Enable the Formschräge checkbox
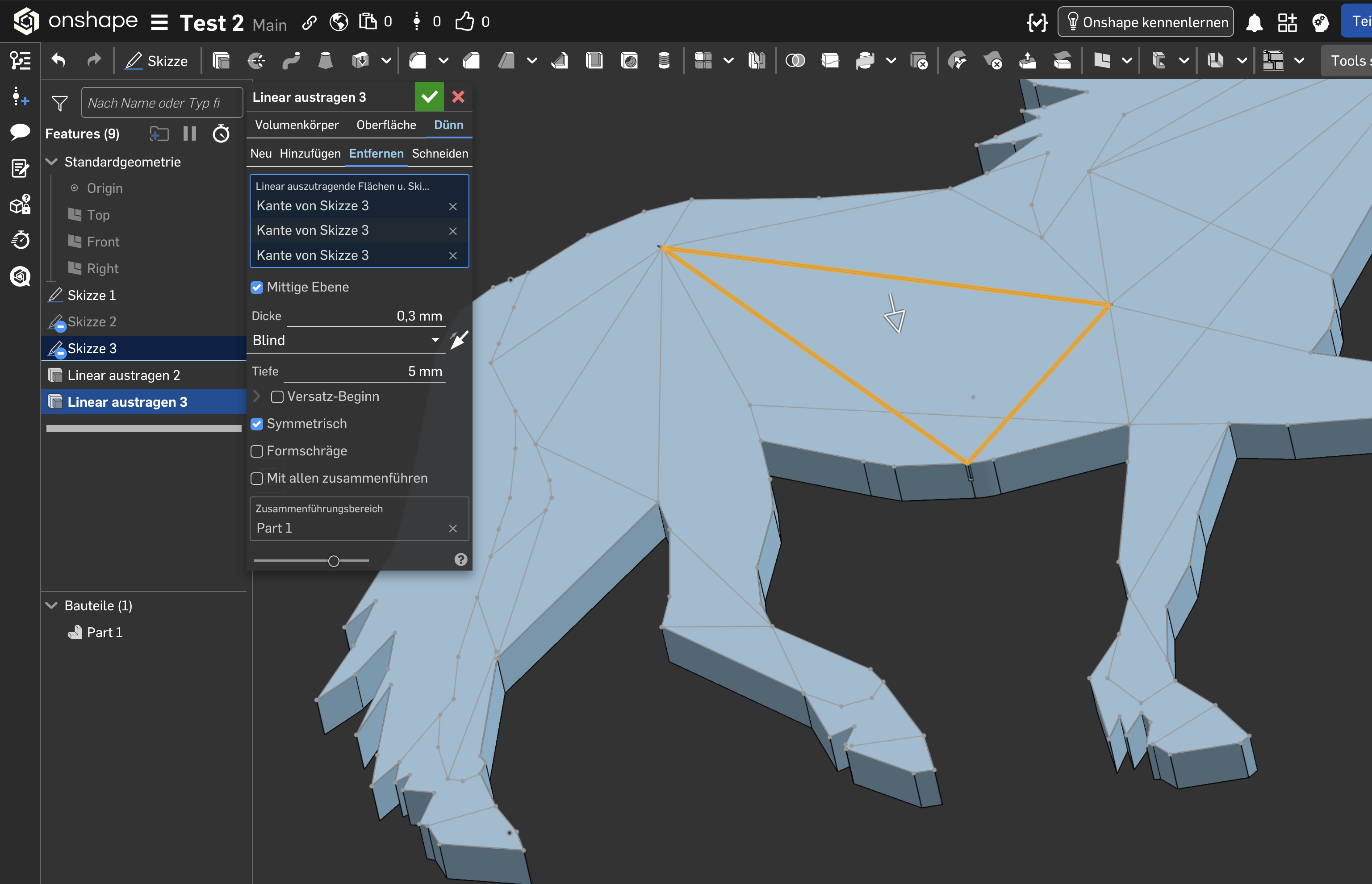 point(257,451)
